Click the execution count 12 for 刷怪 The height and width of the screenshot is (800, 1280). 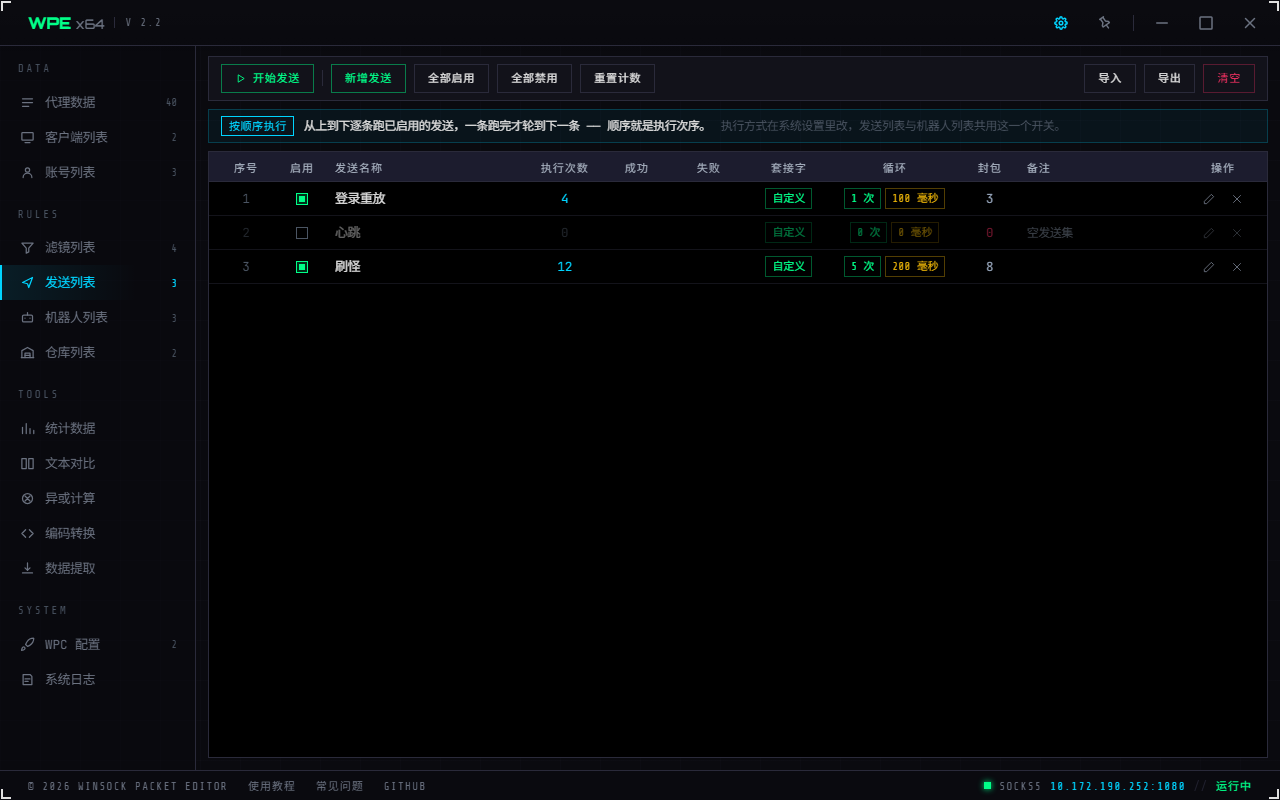(564, 267)
